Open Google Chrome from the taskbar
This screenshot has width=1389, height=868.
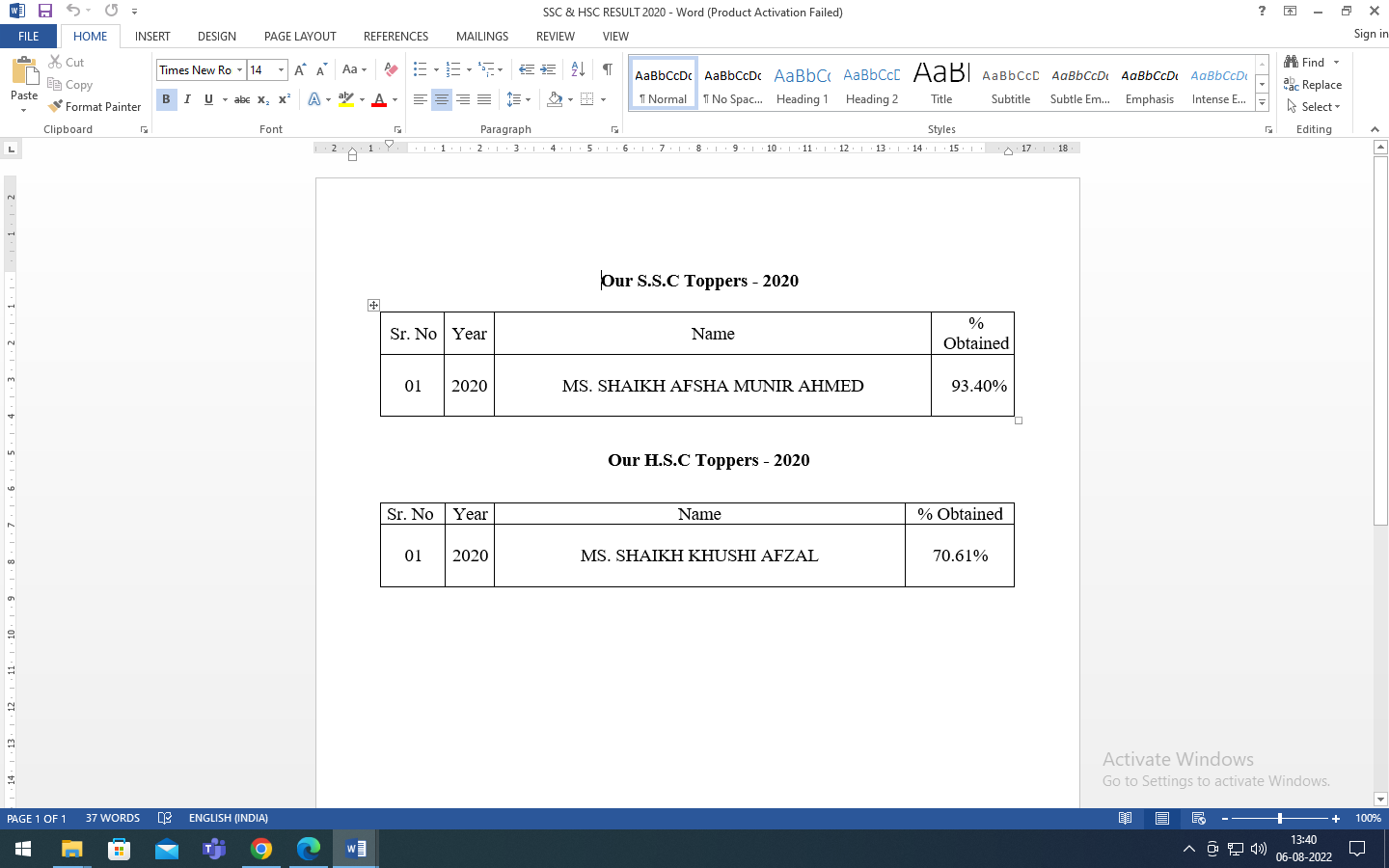260,849
